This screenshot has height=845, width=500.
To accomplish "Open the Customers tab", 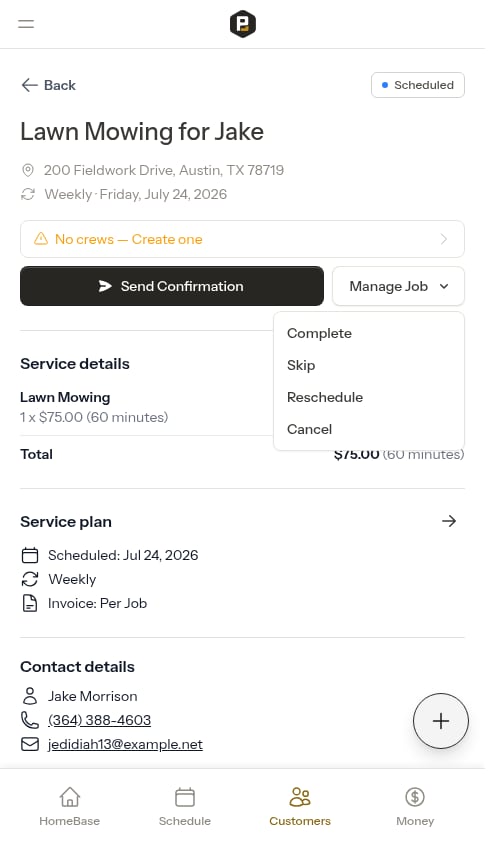I will click(300, 806).
